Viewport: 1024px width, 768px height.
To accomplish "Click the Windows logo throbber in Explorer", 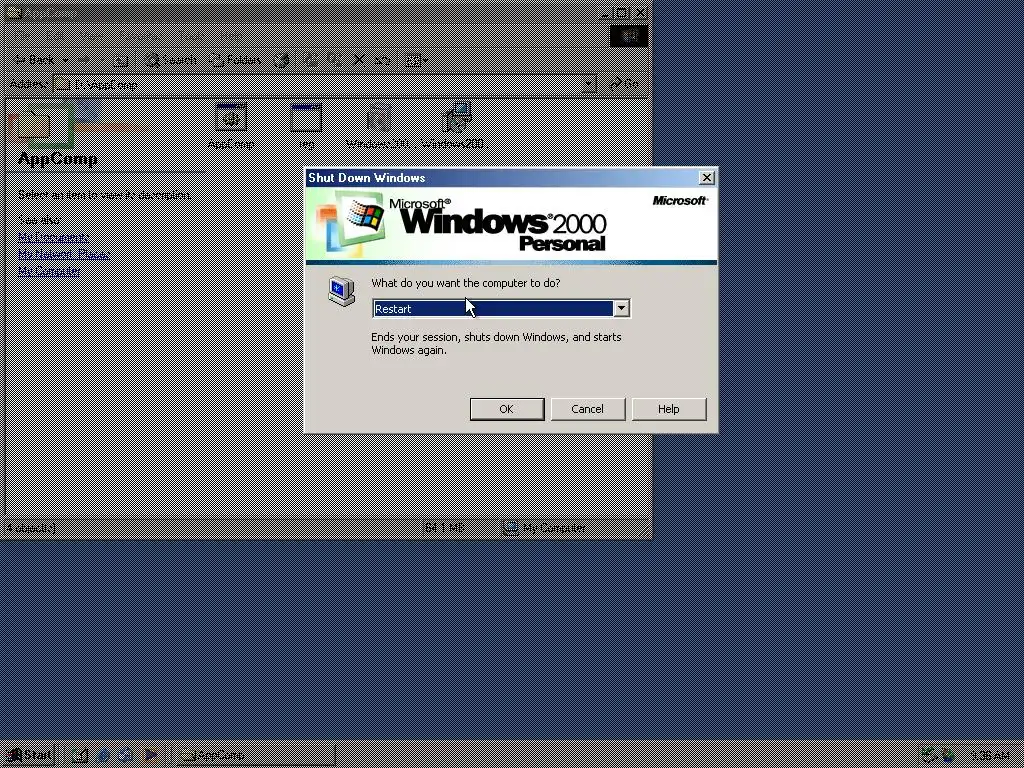I will (629, 36).
